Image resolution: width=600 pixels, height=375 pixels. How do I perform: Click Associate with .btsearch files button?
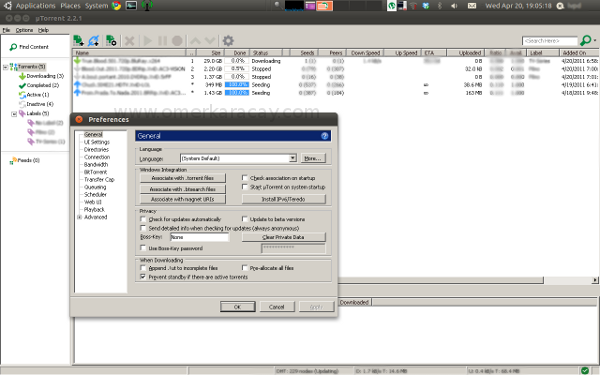click(x=183, y=189)
